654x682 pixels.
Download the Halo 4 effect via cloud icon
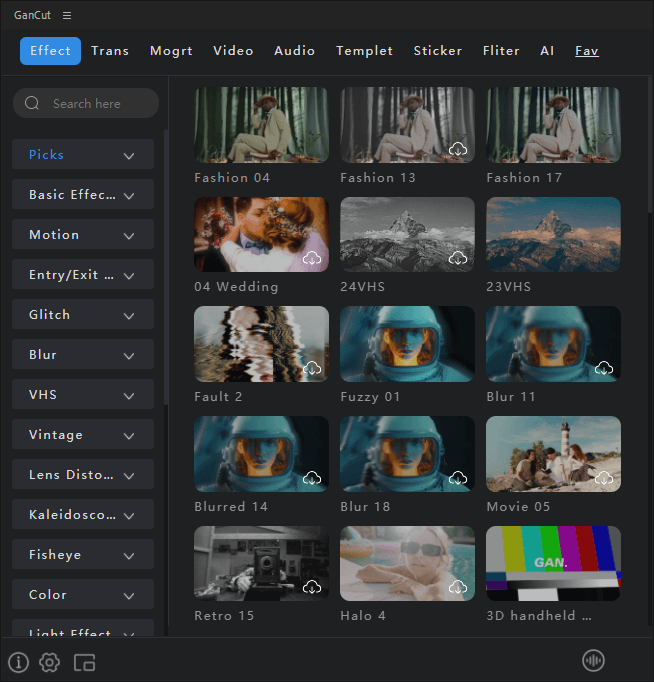[458, 588]
